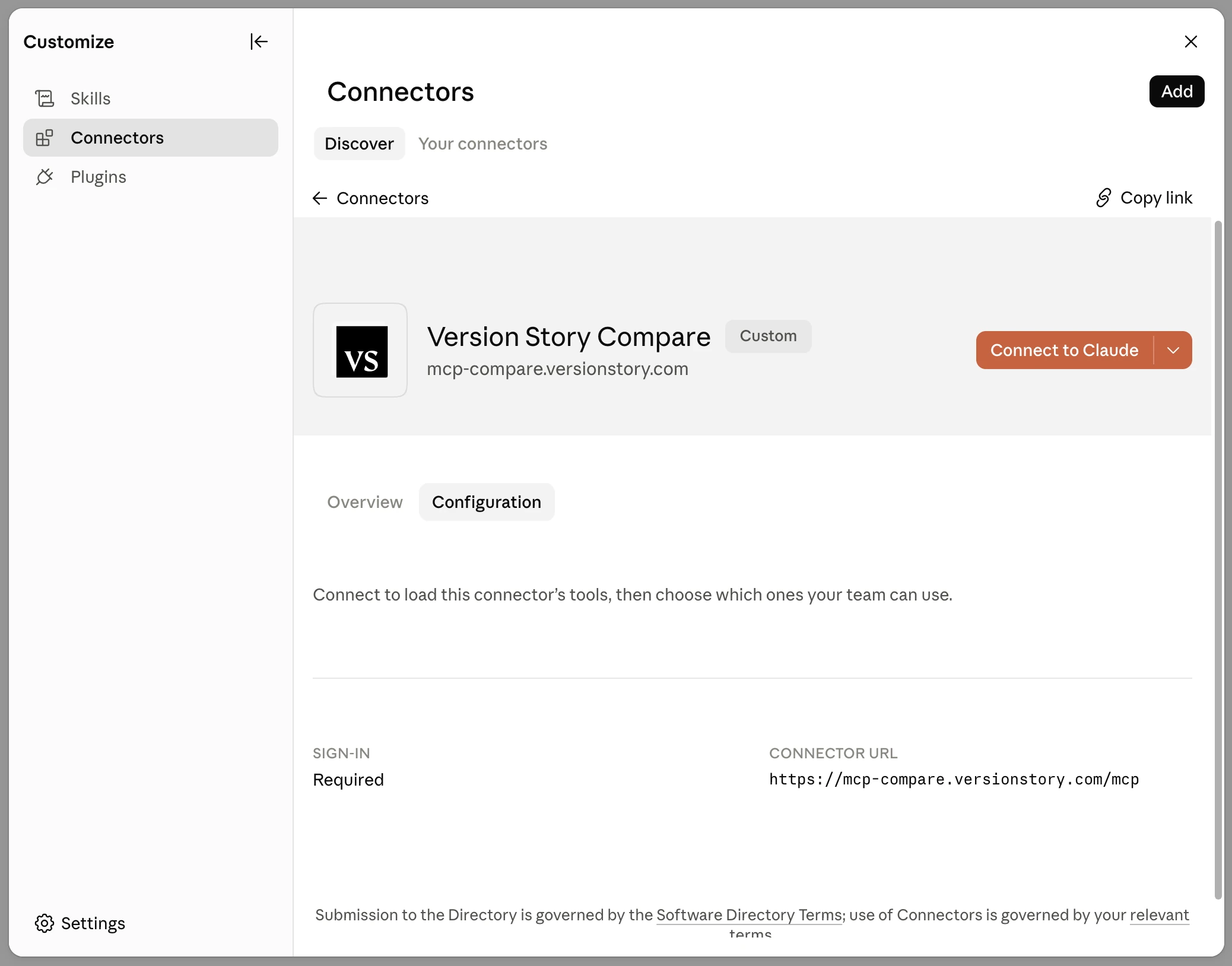Click the connector URL https://mcp-compare.versionstory.com/mcp
The width and height of the screenshot is (1232, 966).
point(954,780)
